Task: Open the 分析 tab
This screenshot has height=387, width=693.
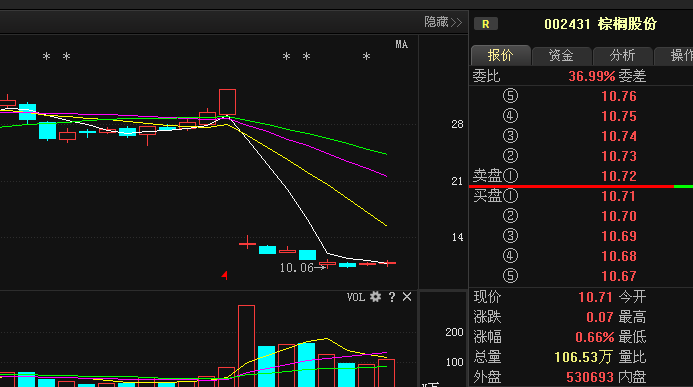Action: 622,56
